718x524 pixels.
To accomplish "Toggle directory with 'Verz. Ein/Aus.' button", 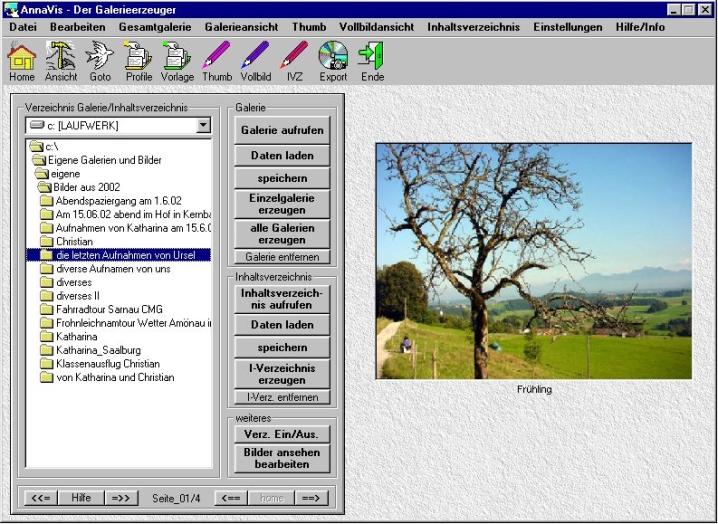I will [x=281, y=435].
